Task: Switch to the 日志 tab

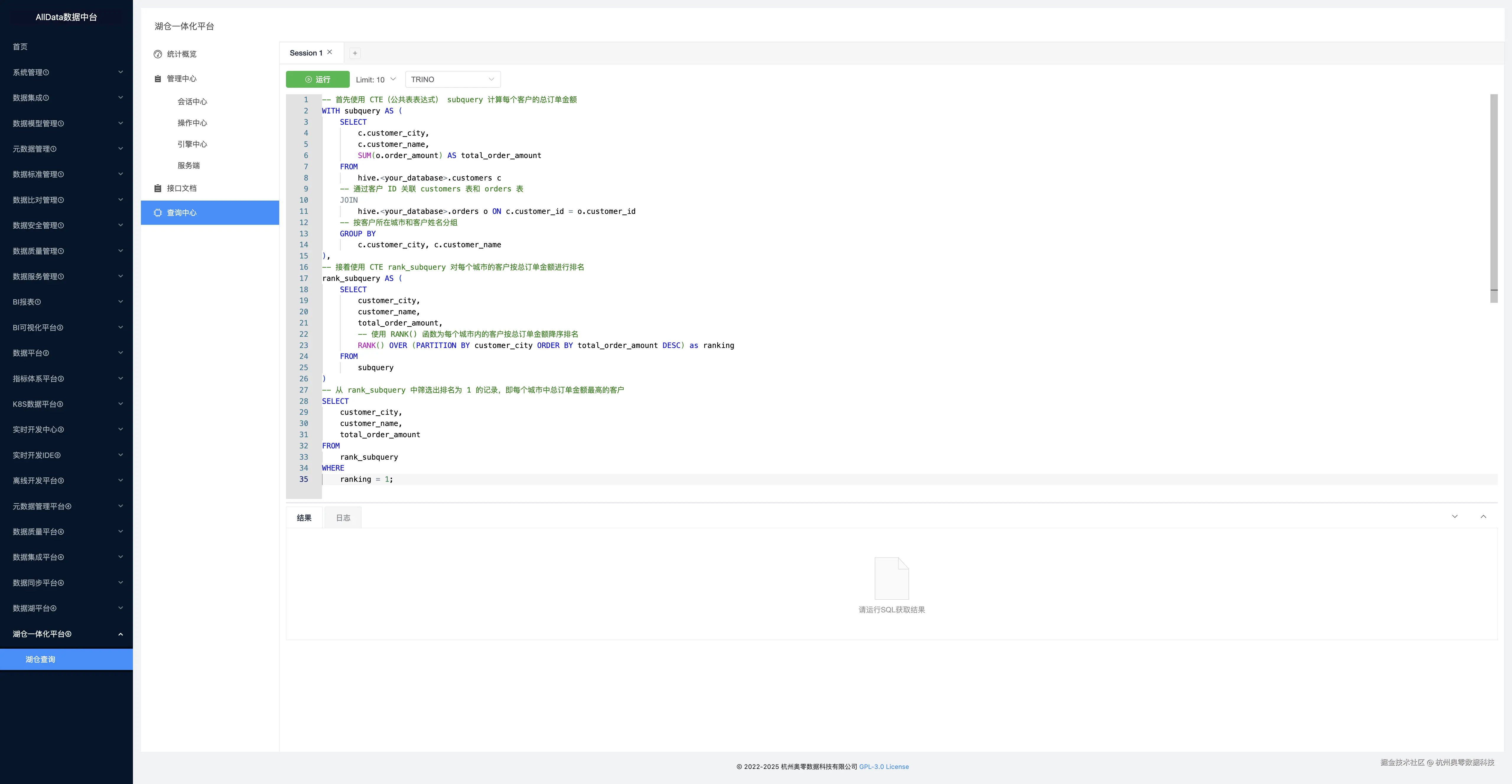Action: click(343, 518)
